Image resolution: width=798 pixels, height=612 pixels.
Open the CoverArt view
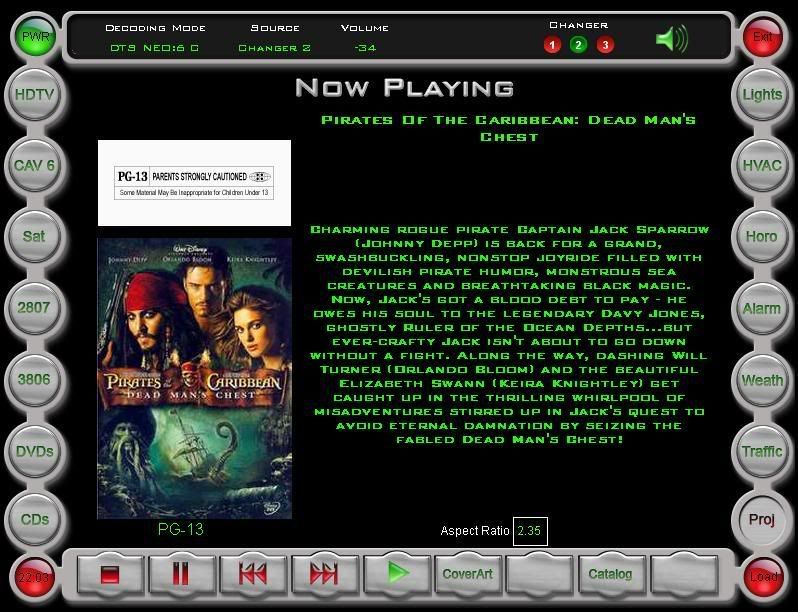467,574
